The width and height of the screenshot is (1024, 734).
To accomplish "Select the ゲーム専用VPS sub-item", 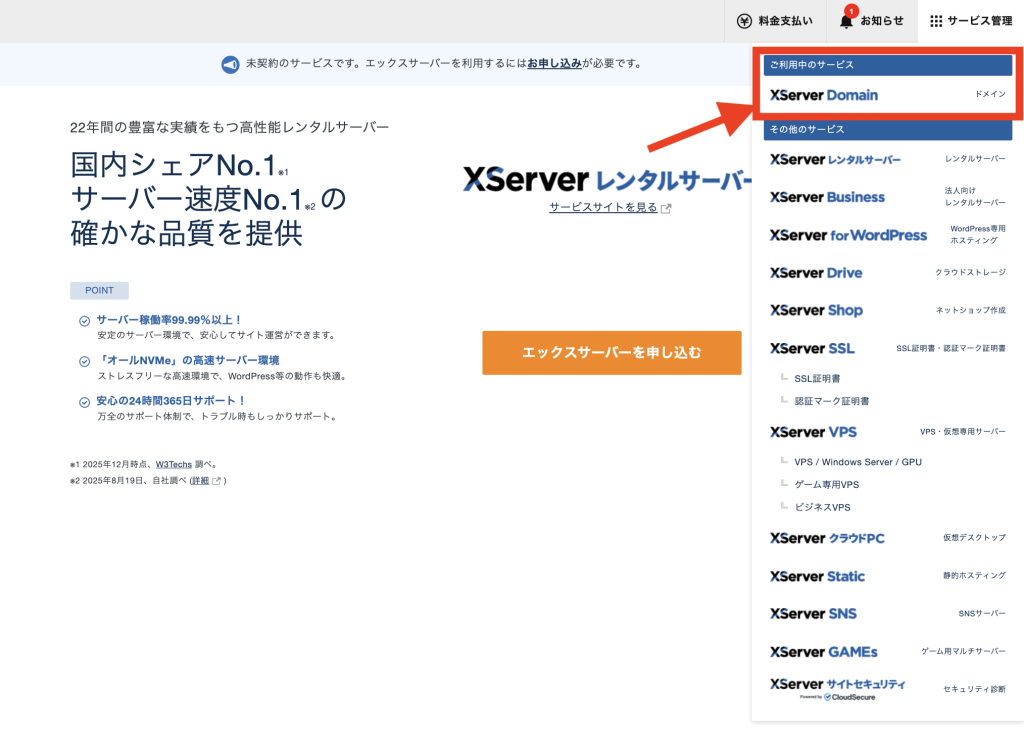I will pyautogui.click(x=826, y=485).
